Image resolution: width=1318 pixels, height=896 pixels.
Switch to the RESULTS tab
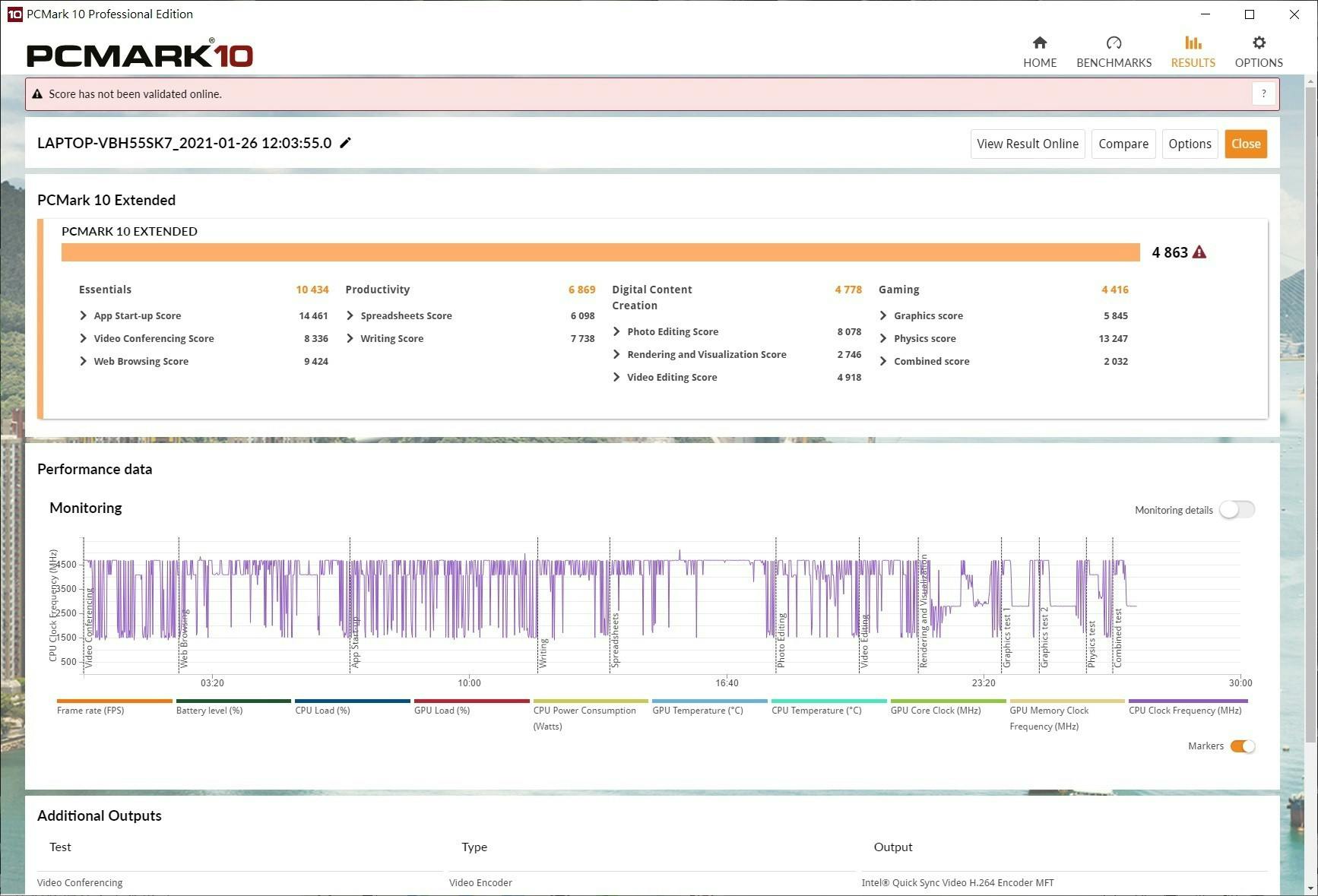tap(1193, 52)
